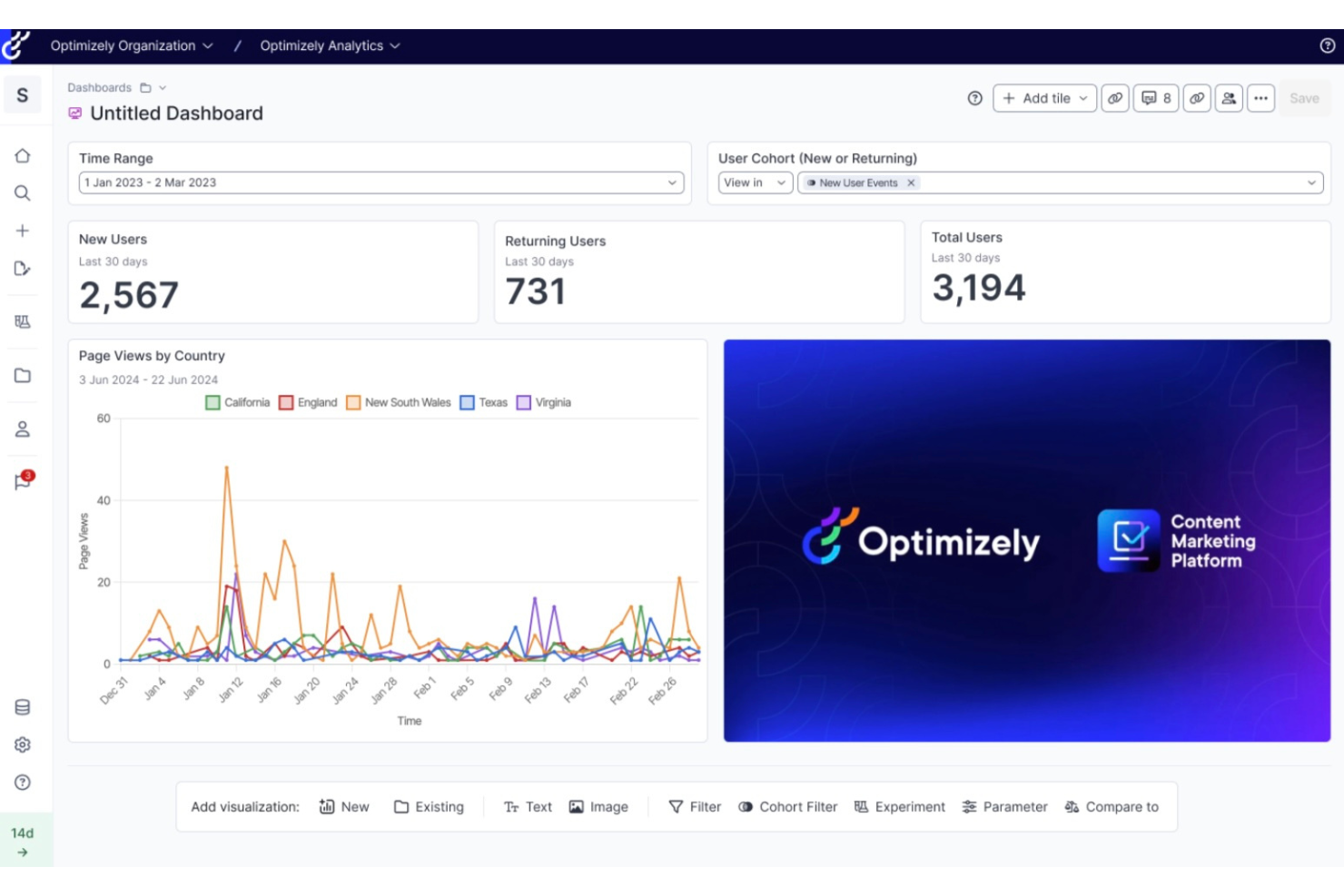Viewport: 1344px width, 896px height.
Task: Add a Text visualization to the dashboard
Action: click(x=528, y=806)
